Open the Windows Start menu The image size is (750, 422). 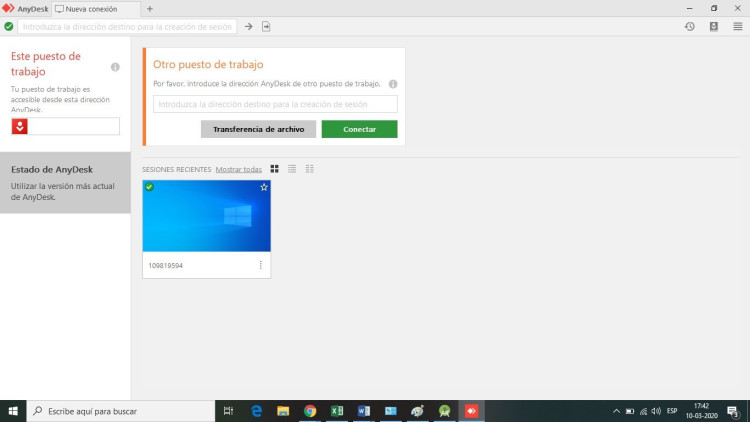coord(13,411)
